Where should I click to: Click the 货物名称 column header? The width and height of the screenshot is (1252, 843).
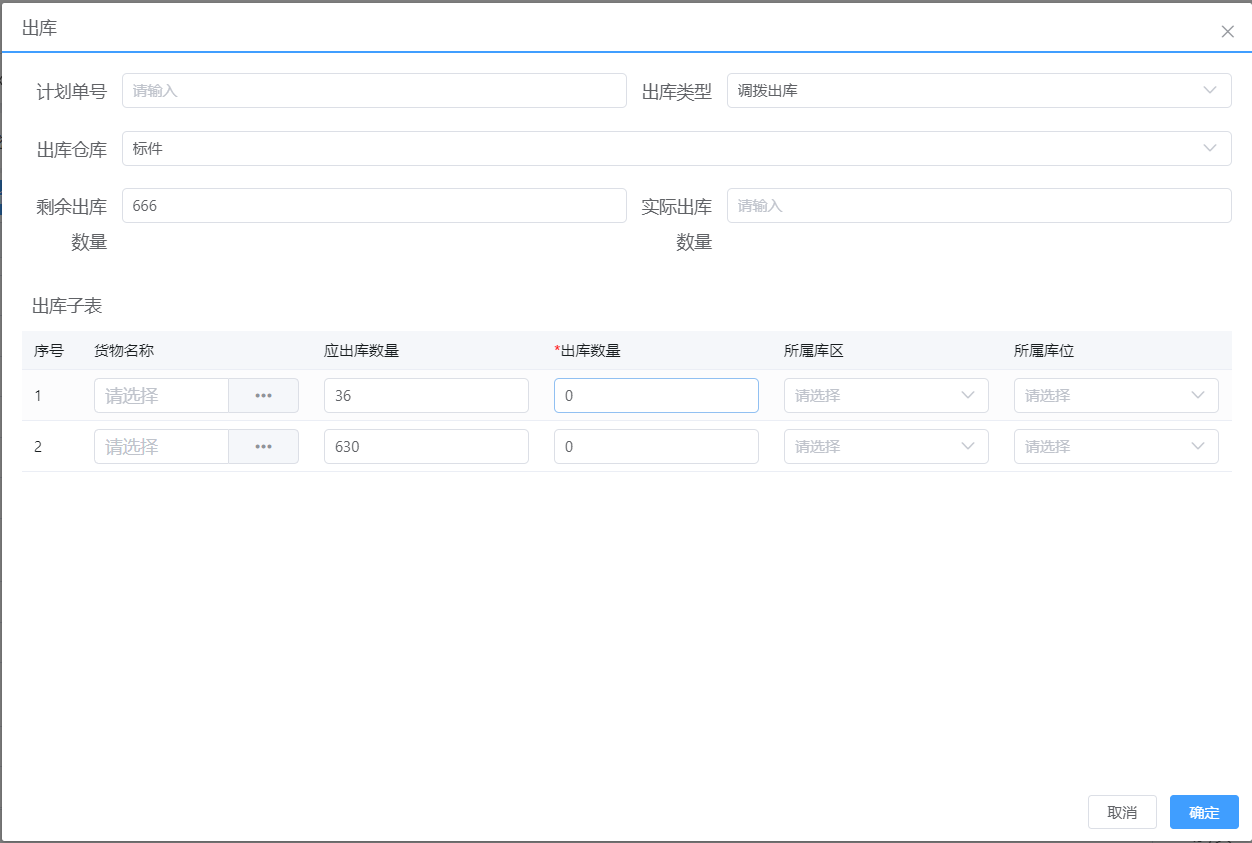coord(124,351)
